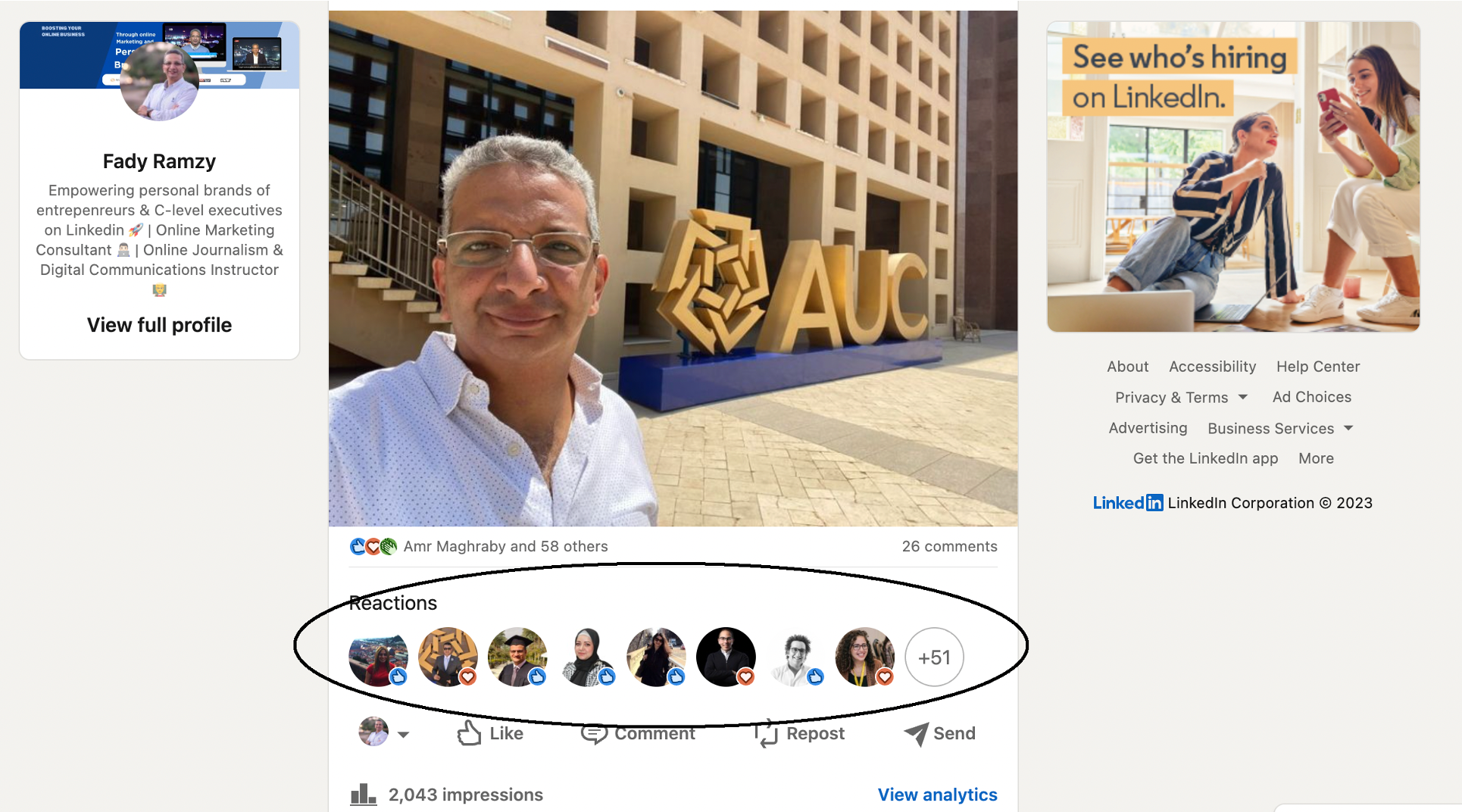Screen dimensions: 1462x812
Task: Expand the Privacy & Terms dropdown
Action: [x=1242, y=397]
